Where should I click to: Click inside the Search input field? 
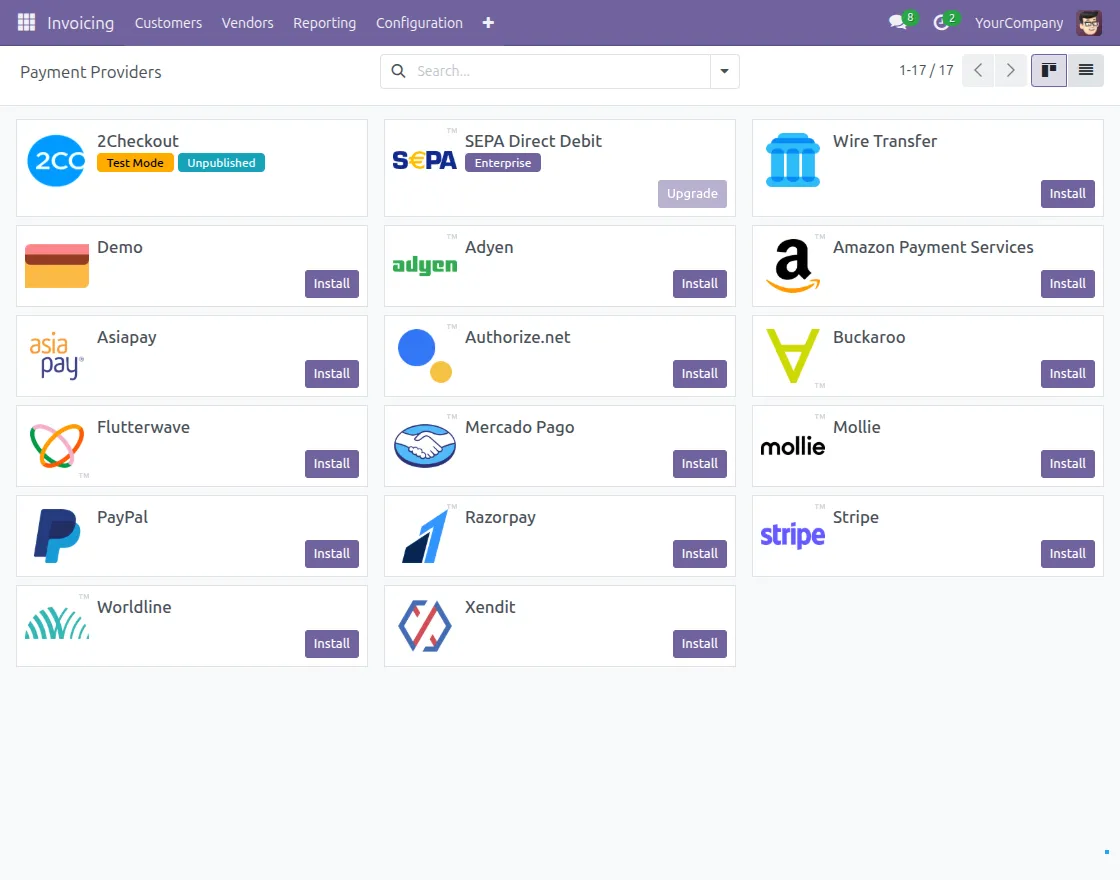[550, 71]
